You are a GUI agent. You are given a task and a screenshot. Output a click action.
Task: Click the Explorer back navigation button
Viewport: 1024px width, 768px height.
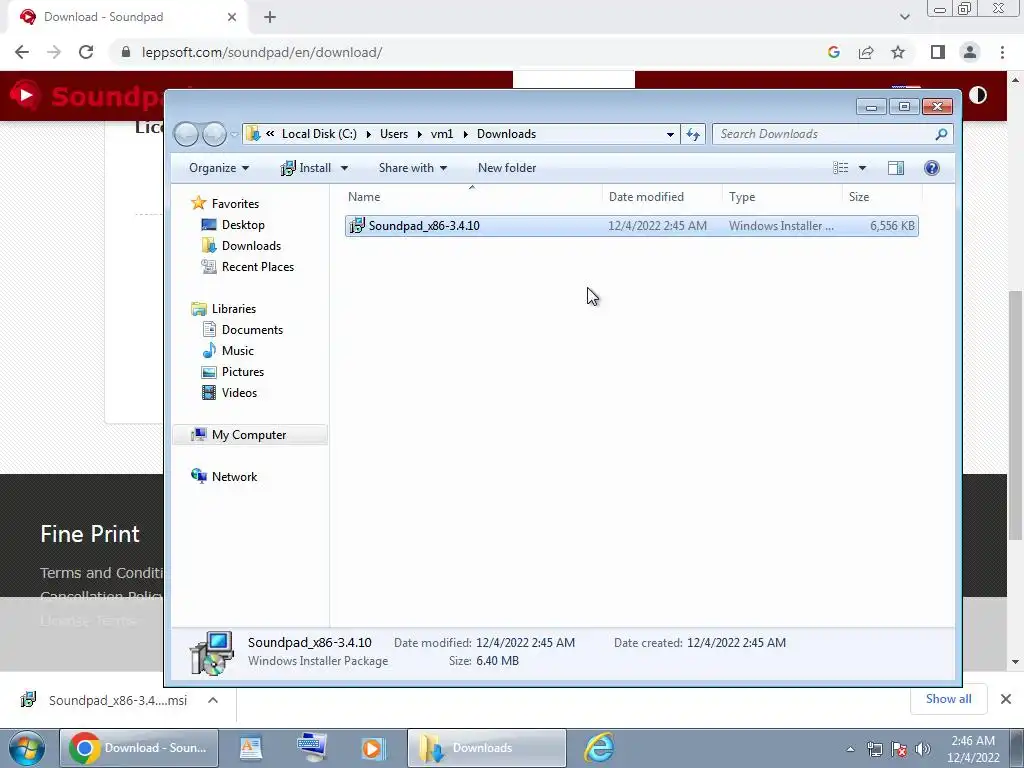(x=187, y=134)
